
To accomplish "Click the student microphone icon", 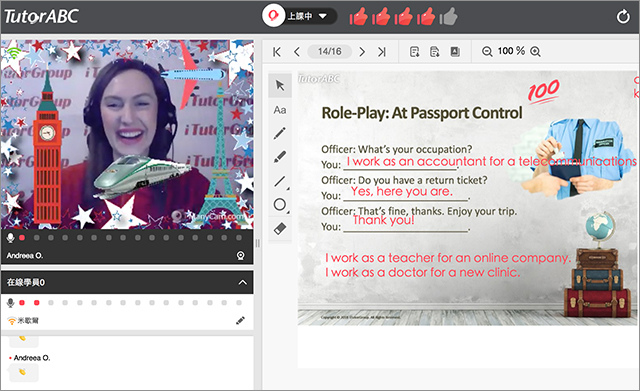I will [11, 303].
